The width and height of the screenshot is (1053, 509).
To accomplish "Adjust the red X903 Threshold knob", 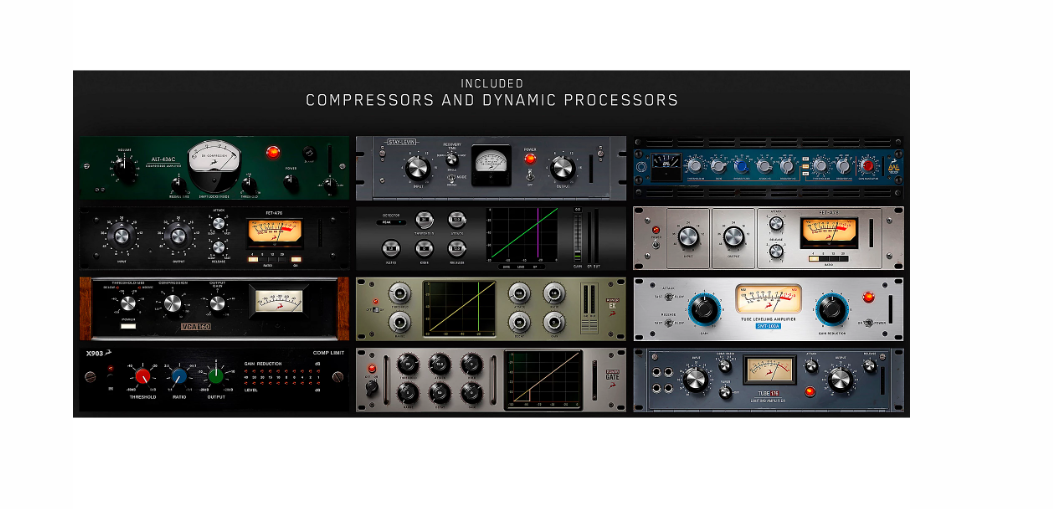I will point(142,375).
